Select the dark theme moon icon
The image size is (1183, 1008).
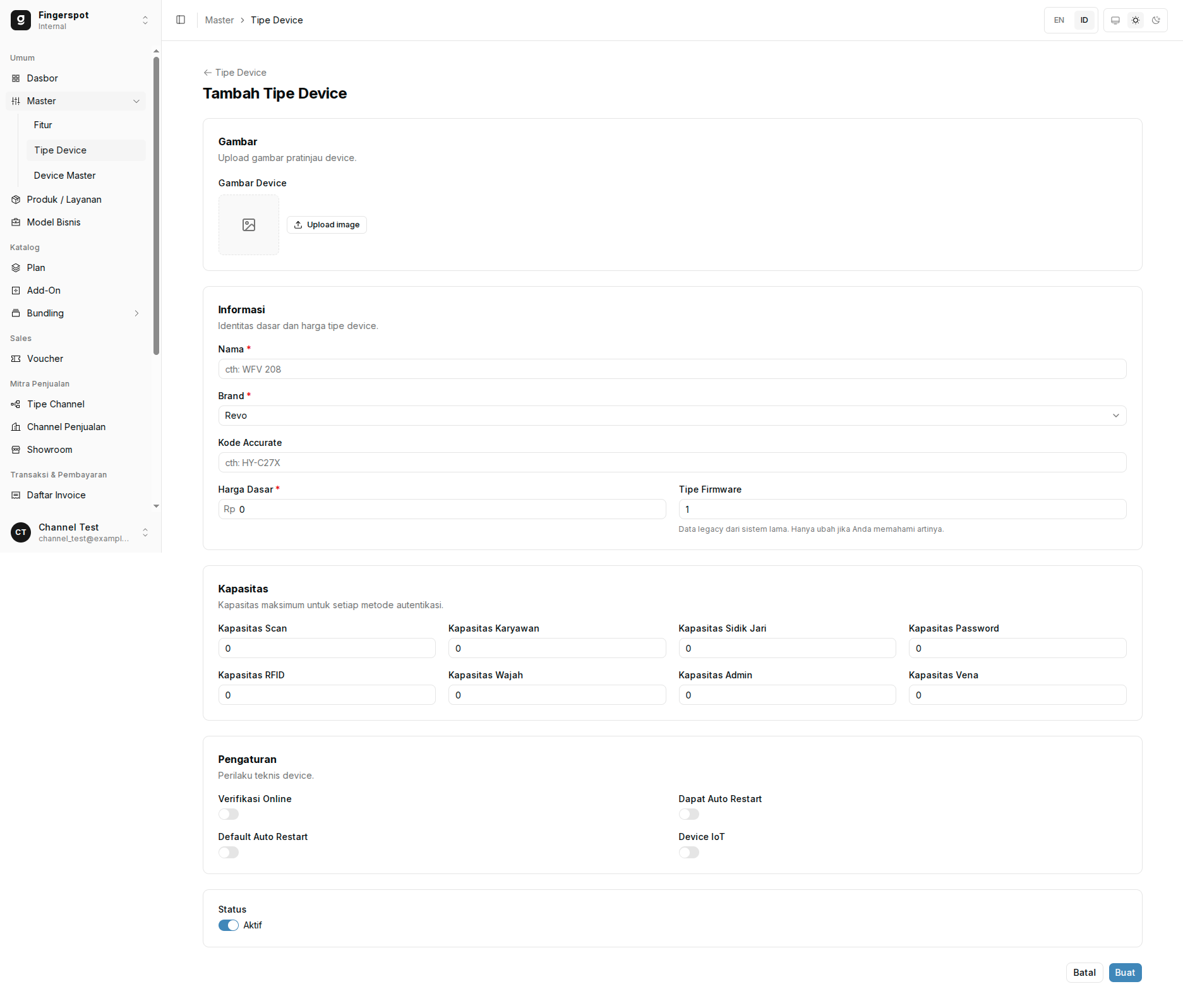pos(1156,20)
